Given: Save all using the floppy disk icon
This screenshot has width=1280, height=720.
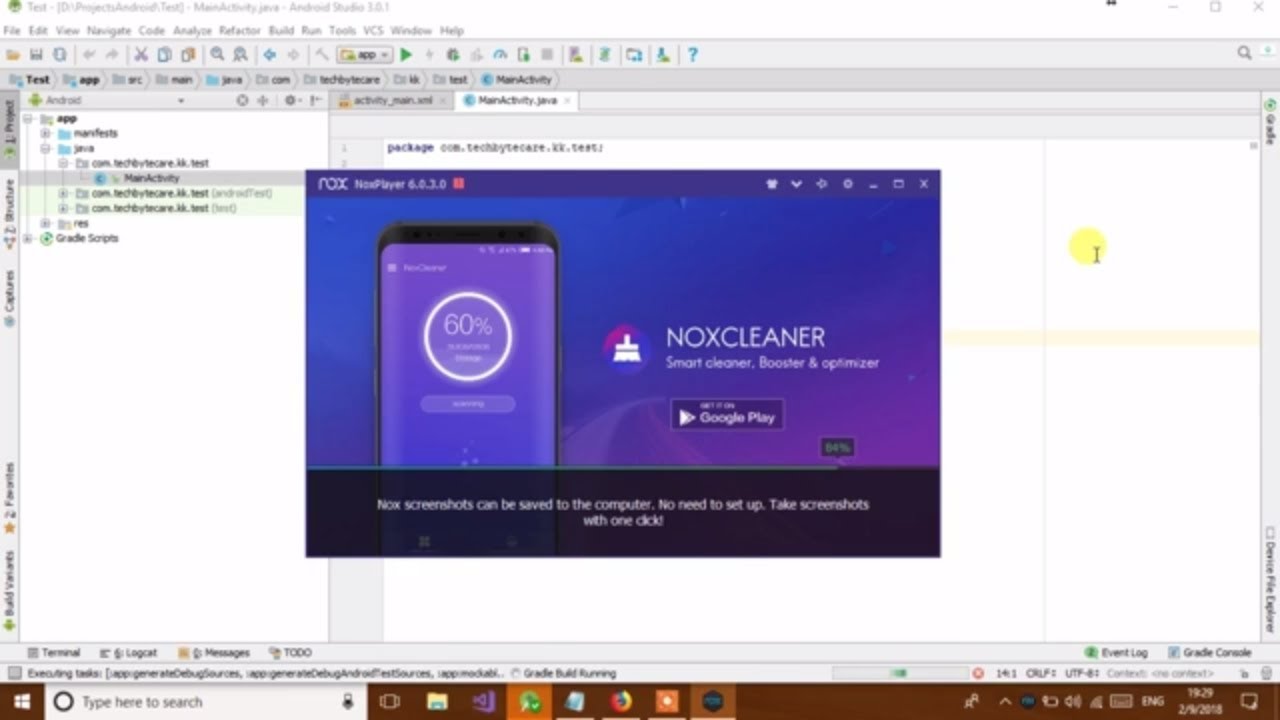Looking at the screenshot, I should 36,55.
